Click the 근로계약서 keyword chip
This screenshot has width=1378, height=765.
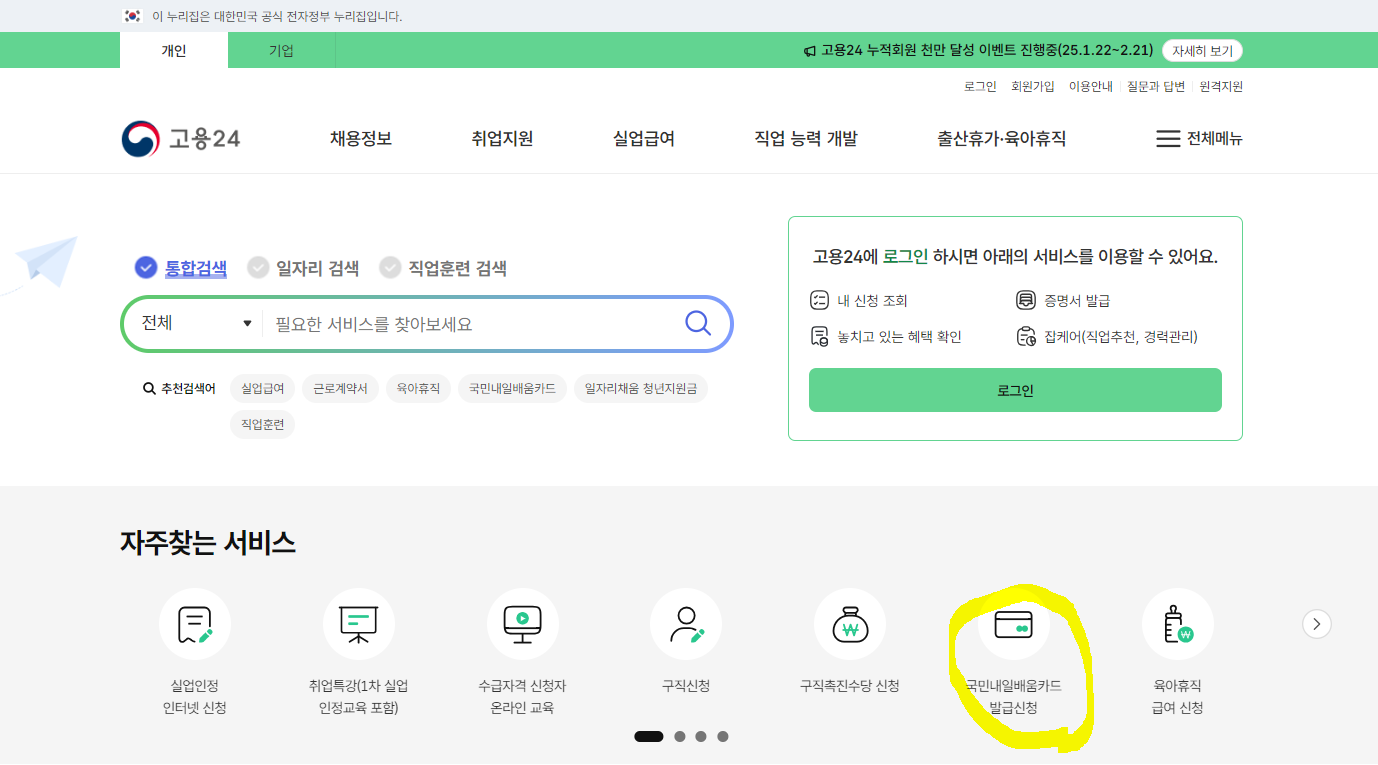click(341, 388)
